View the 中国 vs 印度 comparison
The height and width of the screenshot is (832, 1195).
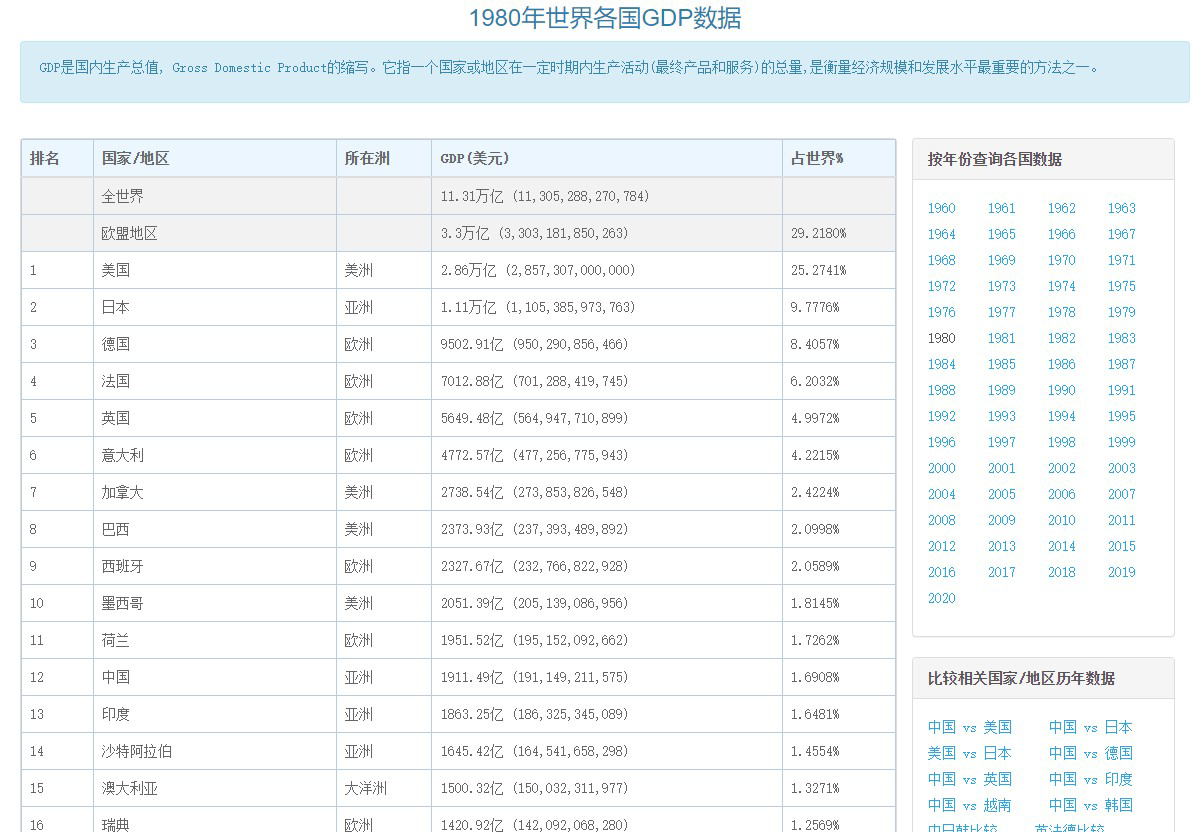coord(1090,779)
